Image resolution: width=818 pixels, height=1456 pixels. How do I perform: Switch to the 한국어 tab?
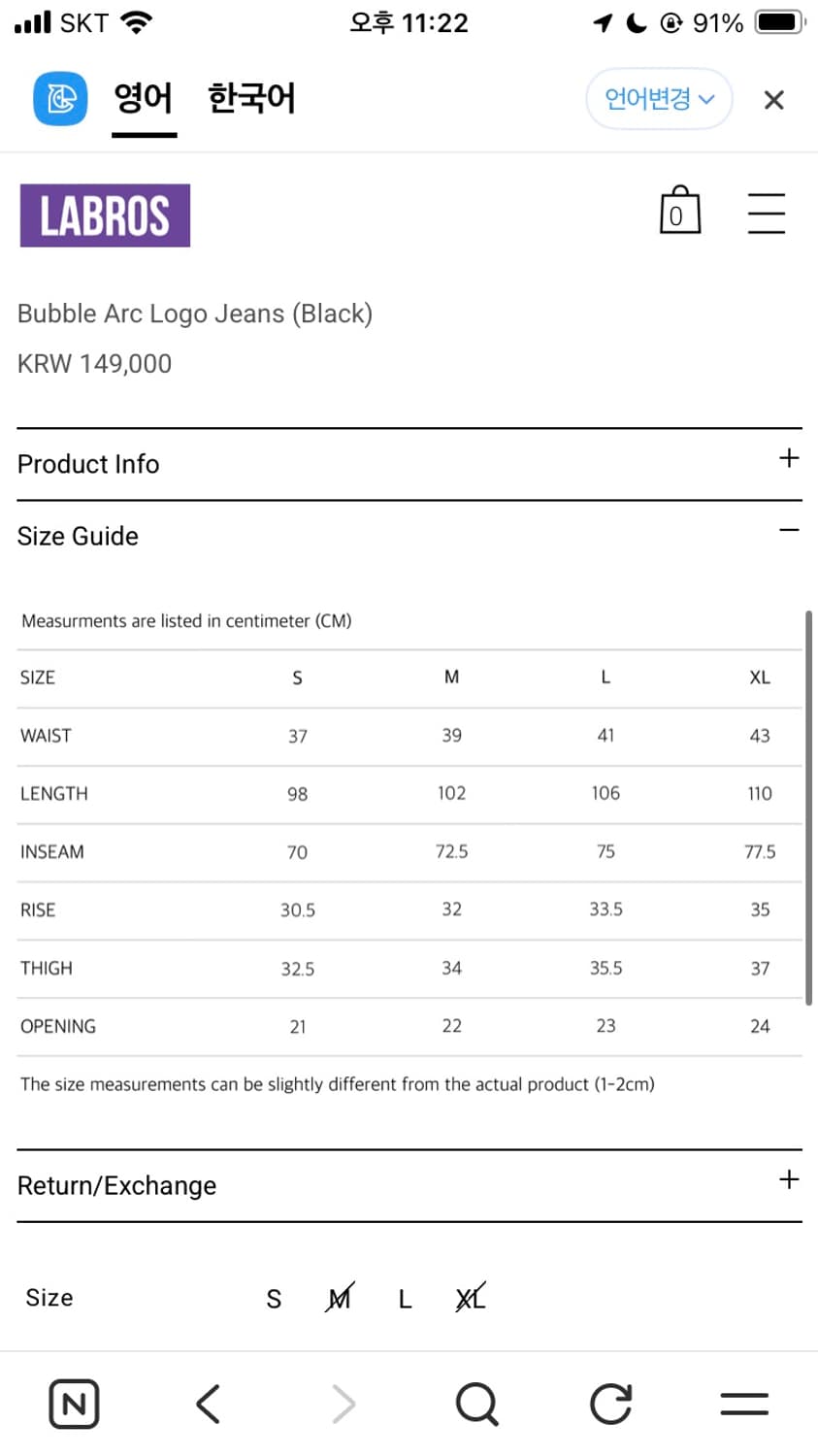click(251, 99)
